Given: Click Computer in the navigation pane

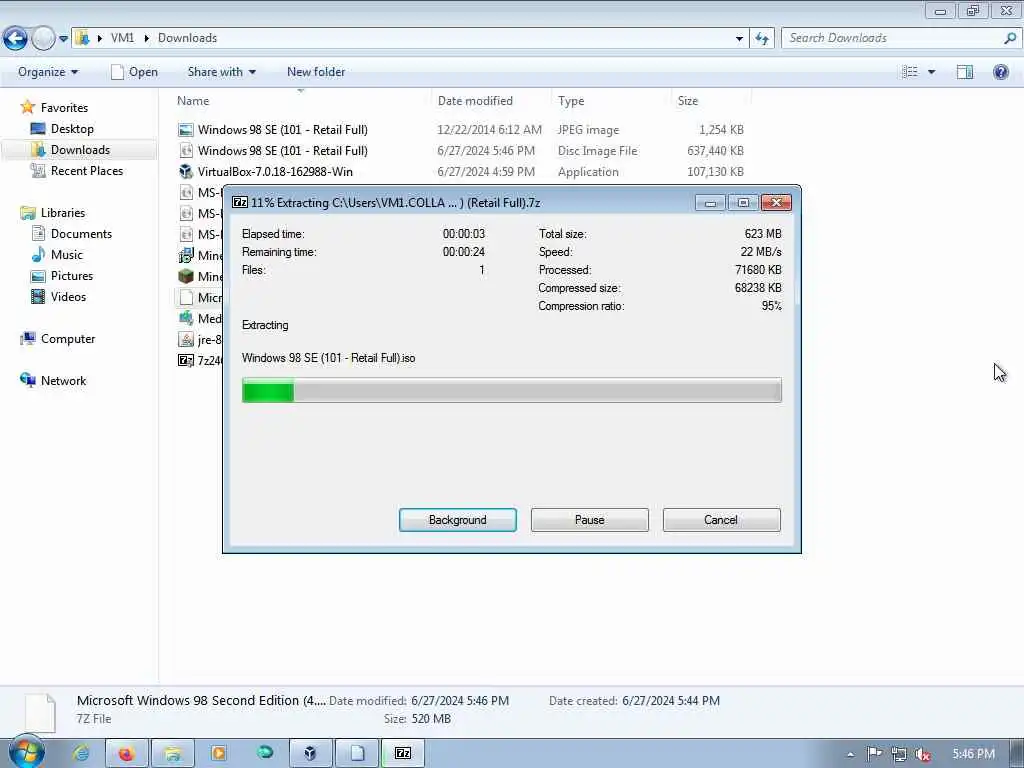Looking at the screenshot, I should pos(68,339).
